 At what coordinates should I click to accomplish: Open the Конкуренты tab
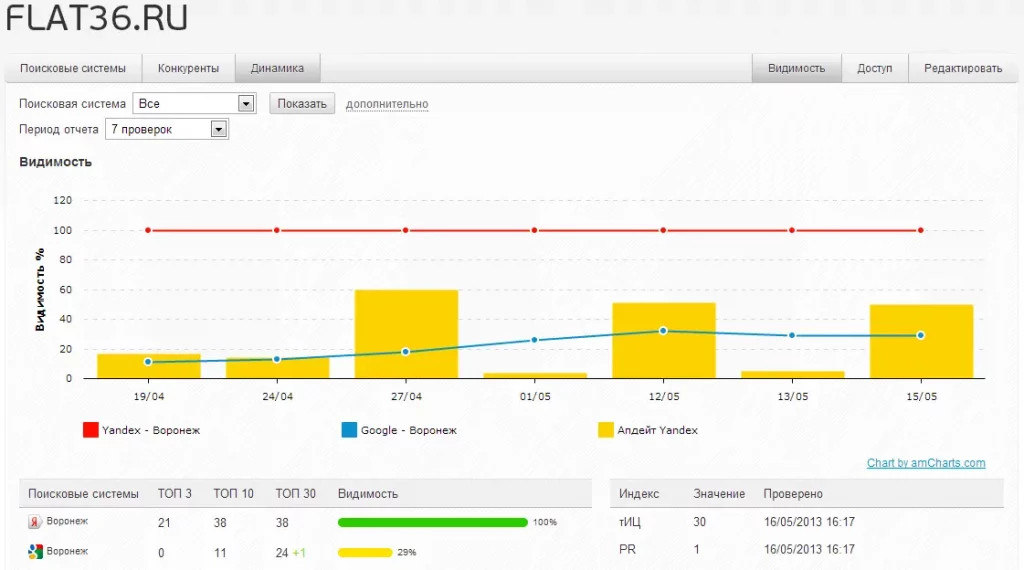click(x=188, y=68)
